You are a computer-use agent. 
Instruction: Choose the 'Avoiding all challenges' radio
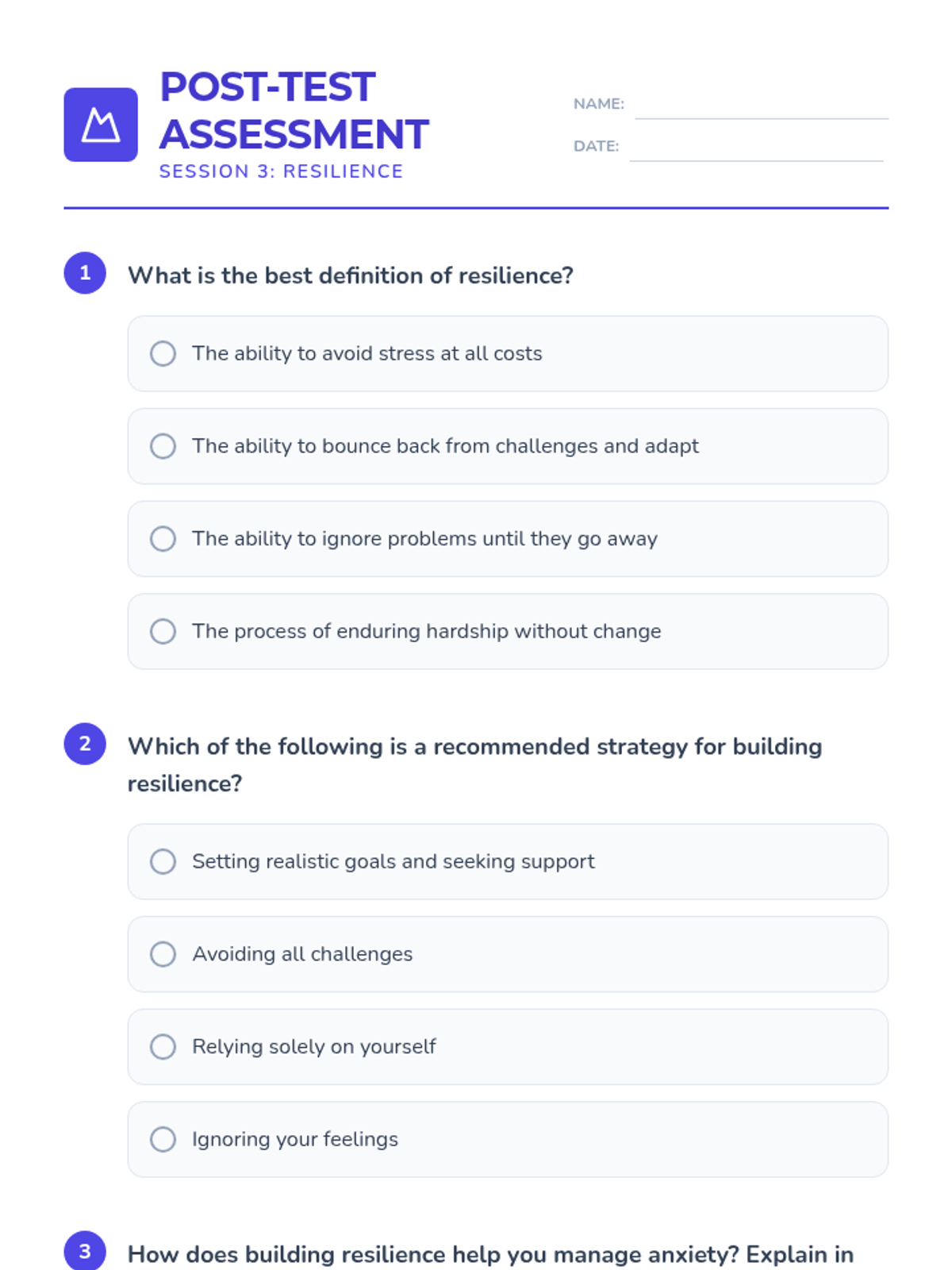[x=163, y=954]
